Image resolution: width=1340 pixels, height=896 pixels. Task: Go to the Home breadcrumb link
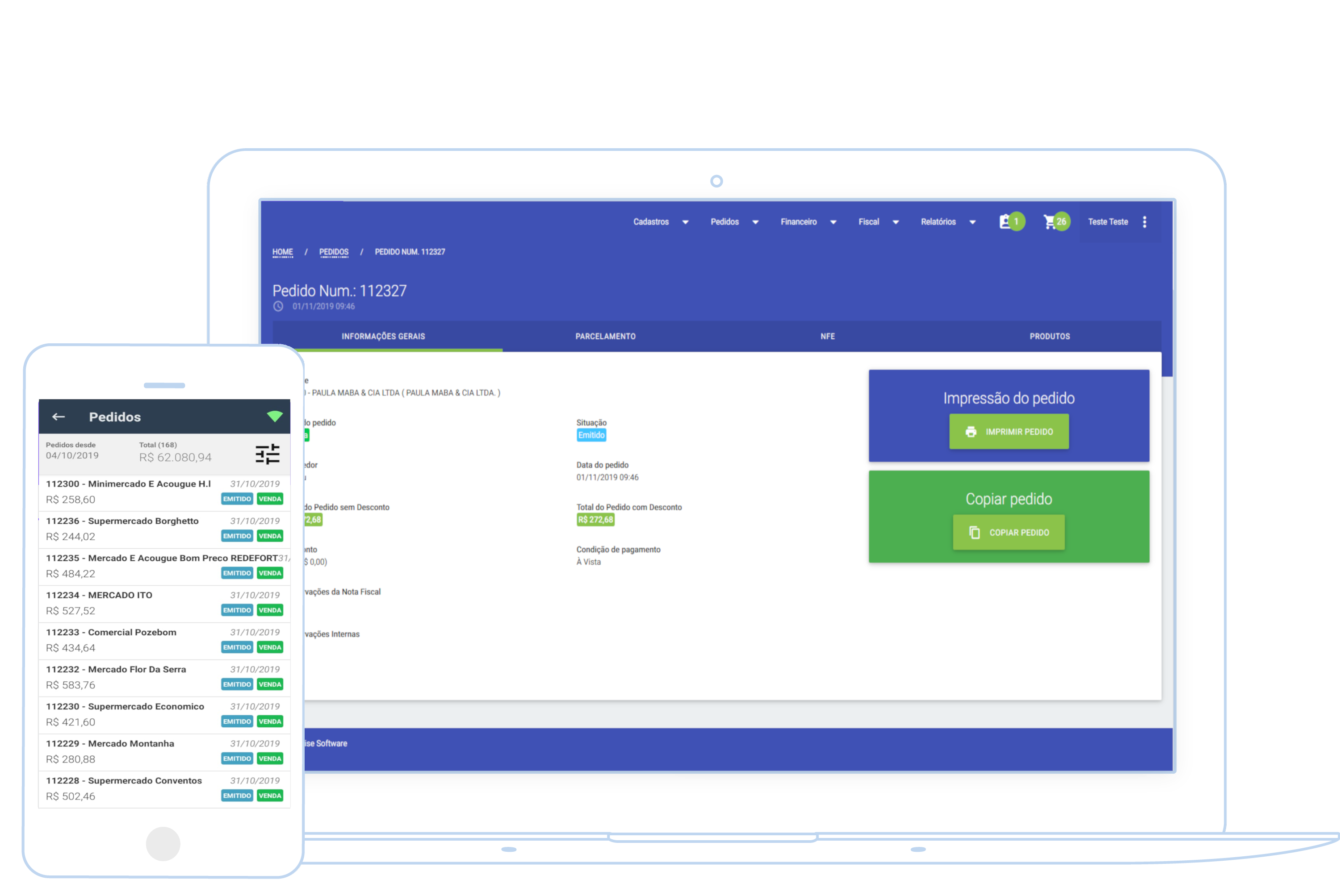point(282,252)
